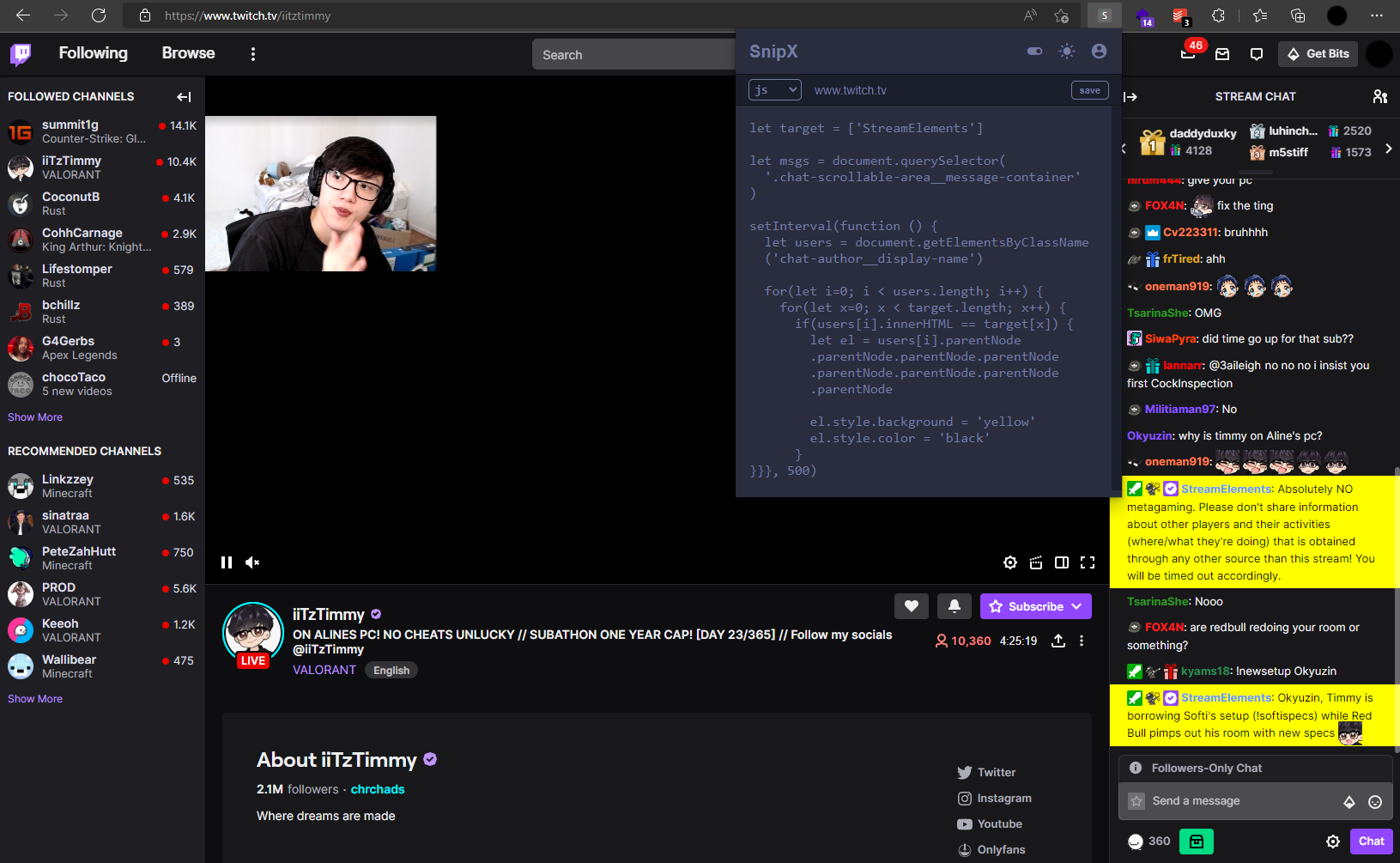Image resolution: width=1400 pixels, height=863 pixels.
Task: Open iiTzTimmy's Twitter link
Action: point(986,773)
